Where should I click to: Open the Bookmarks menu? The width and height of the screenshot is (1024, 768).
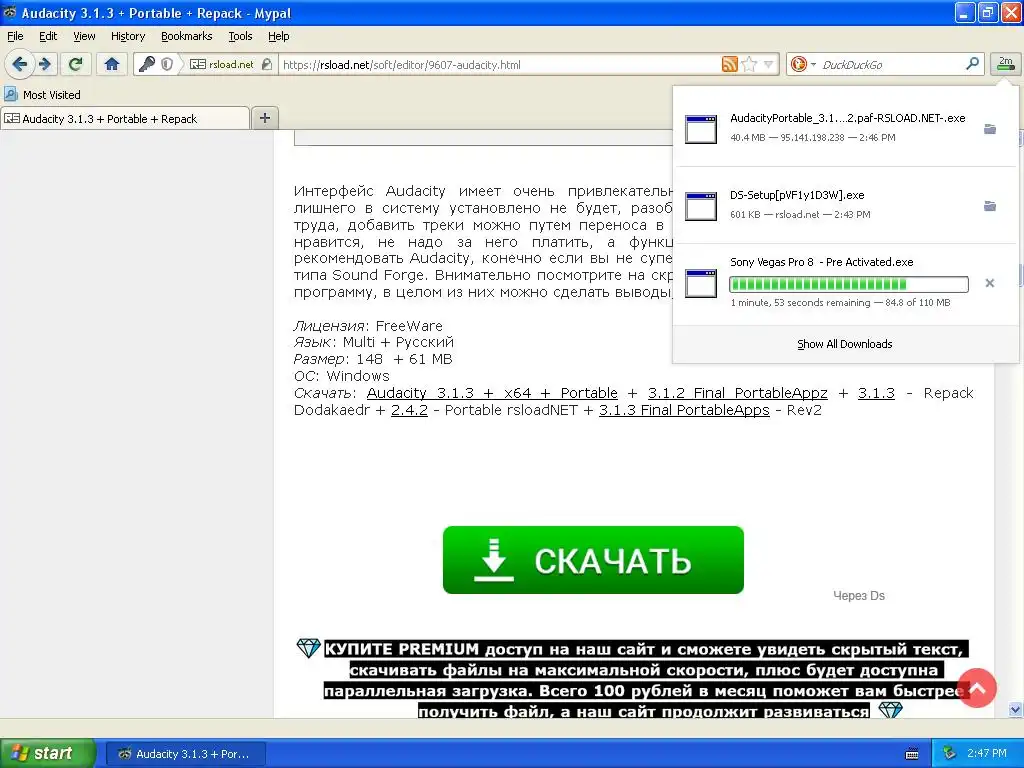[187, 36]
